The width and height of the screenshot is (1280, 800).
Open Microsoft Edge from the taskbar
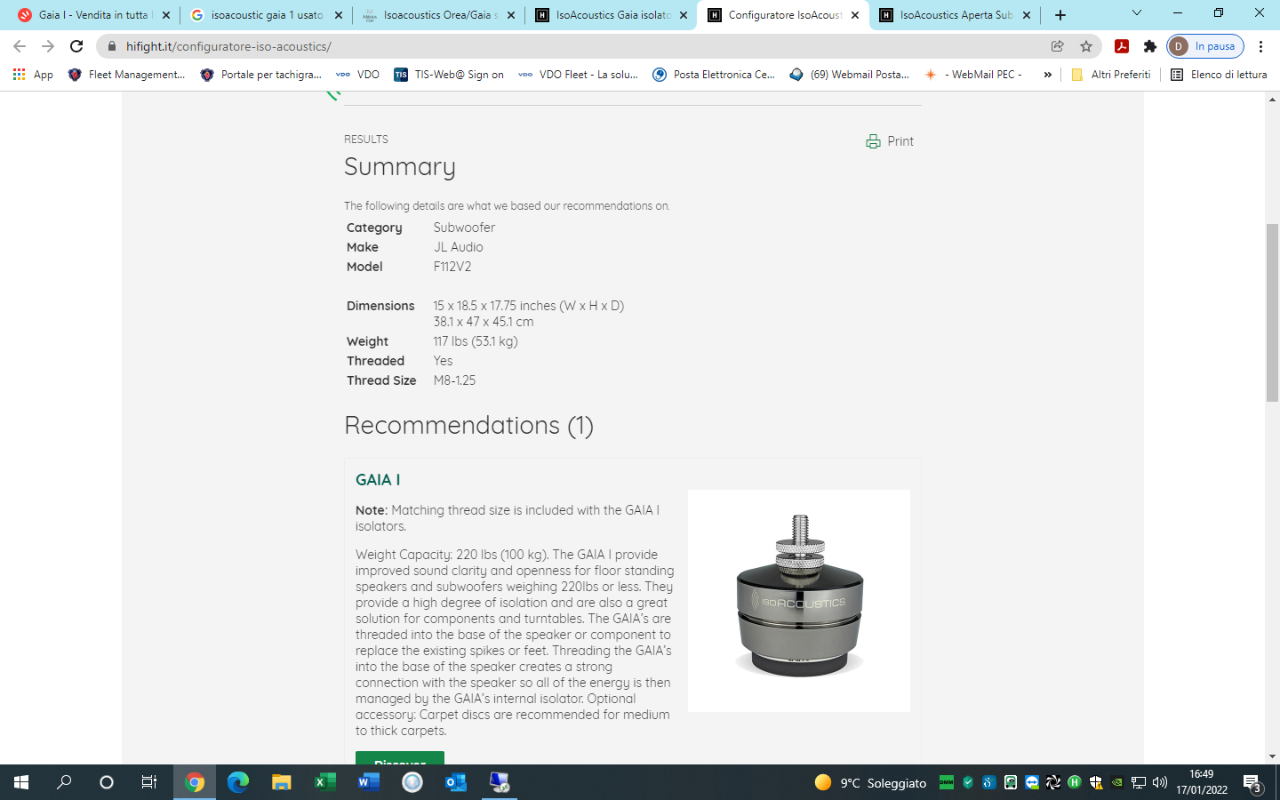point(238,782)
